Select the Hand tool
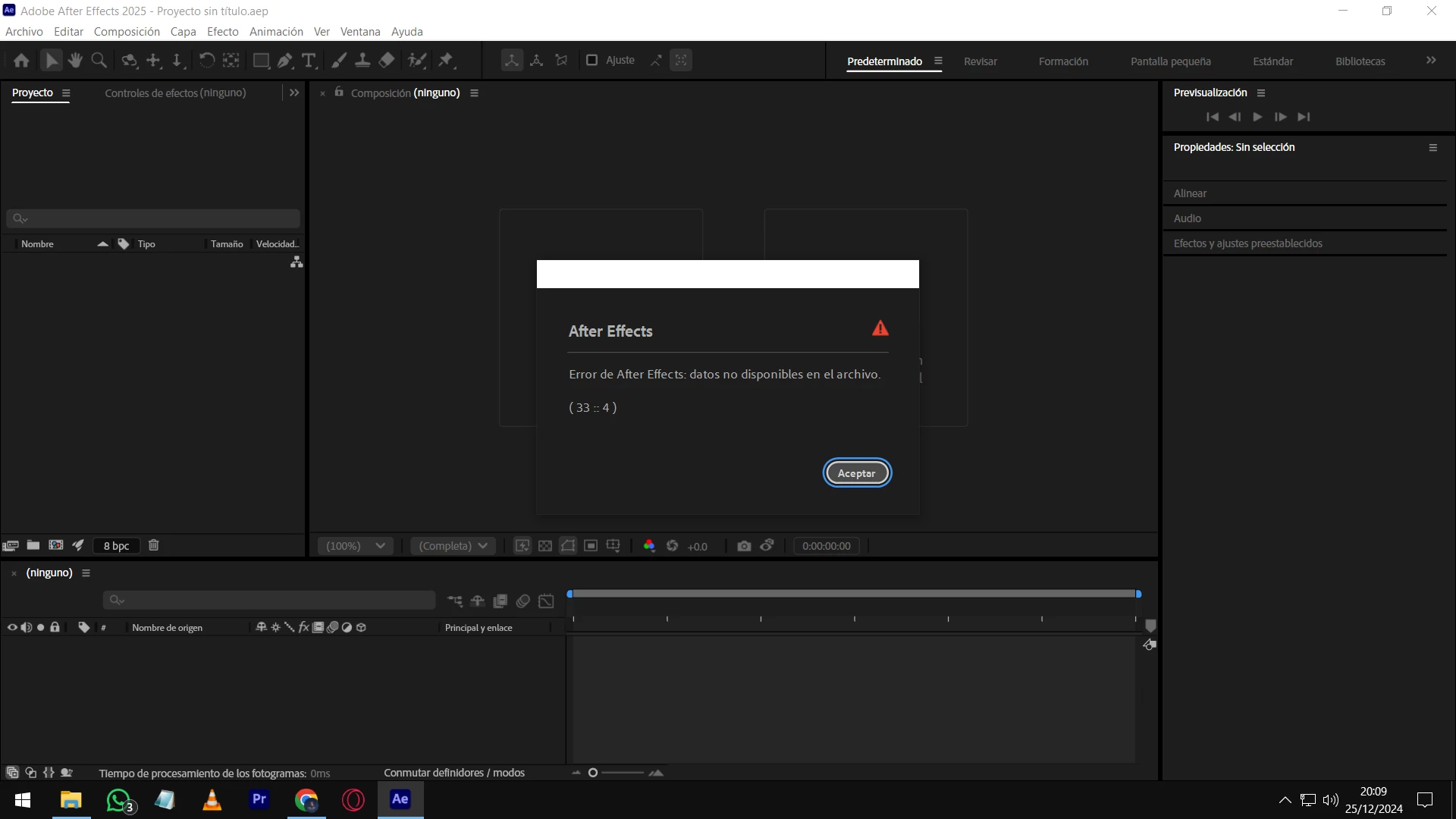 [x=75, y=61]
